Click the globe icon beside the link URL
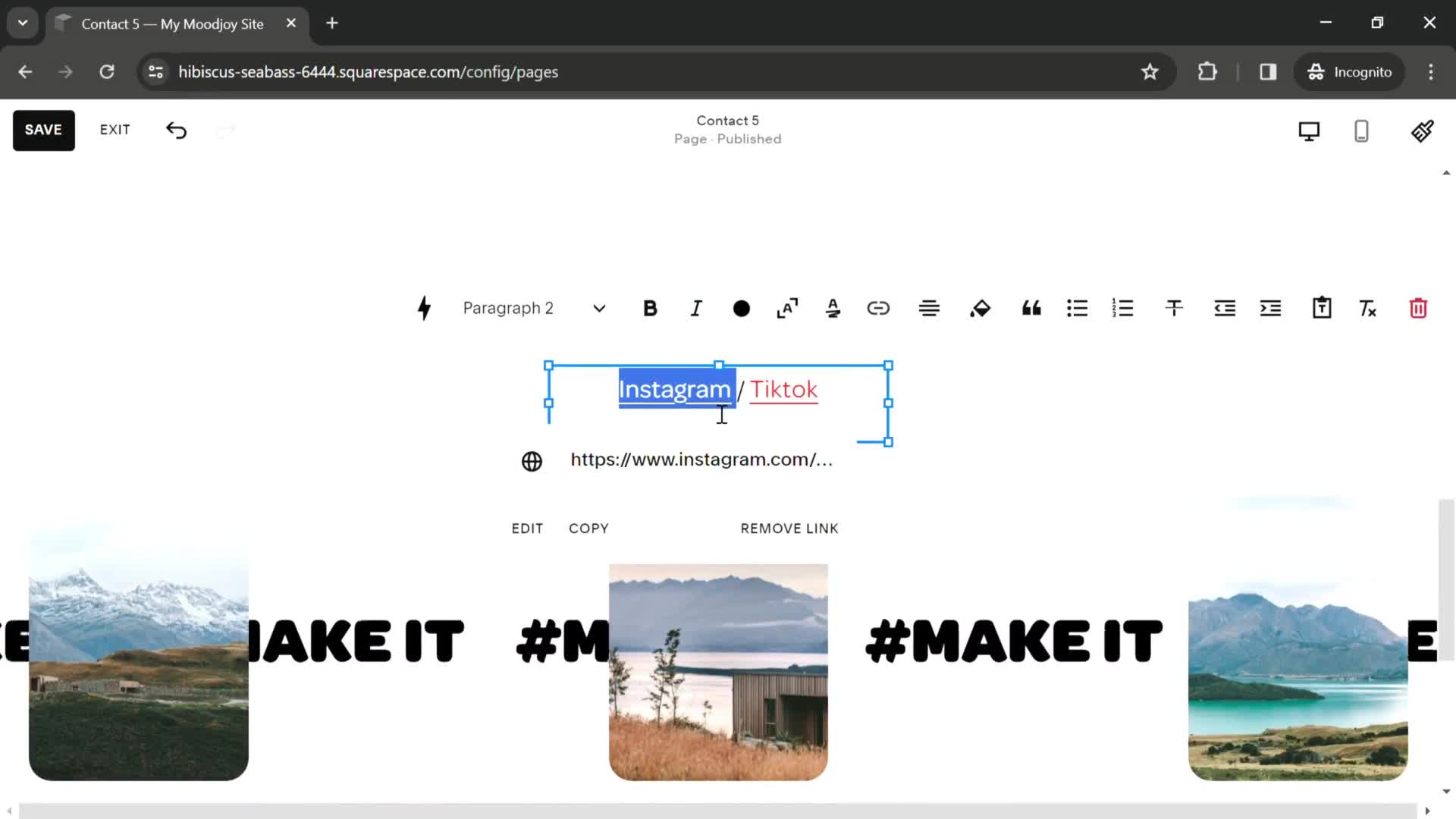Image resolution: width=1456 pixels, height=819 pixels. pyautogui.click(x=532, y=461)
